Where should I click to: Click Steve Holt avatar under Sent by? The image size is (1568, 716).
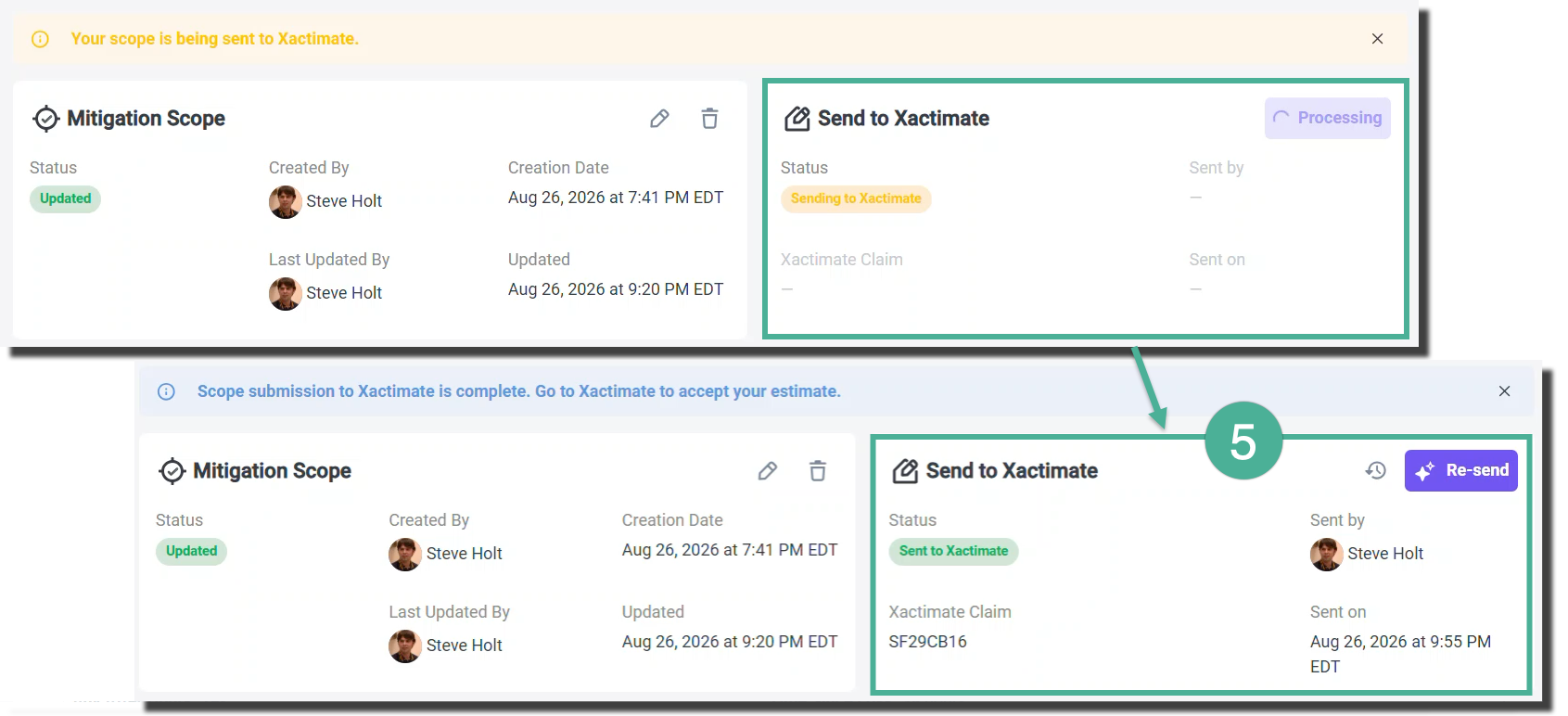[x=1327, y=554]
